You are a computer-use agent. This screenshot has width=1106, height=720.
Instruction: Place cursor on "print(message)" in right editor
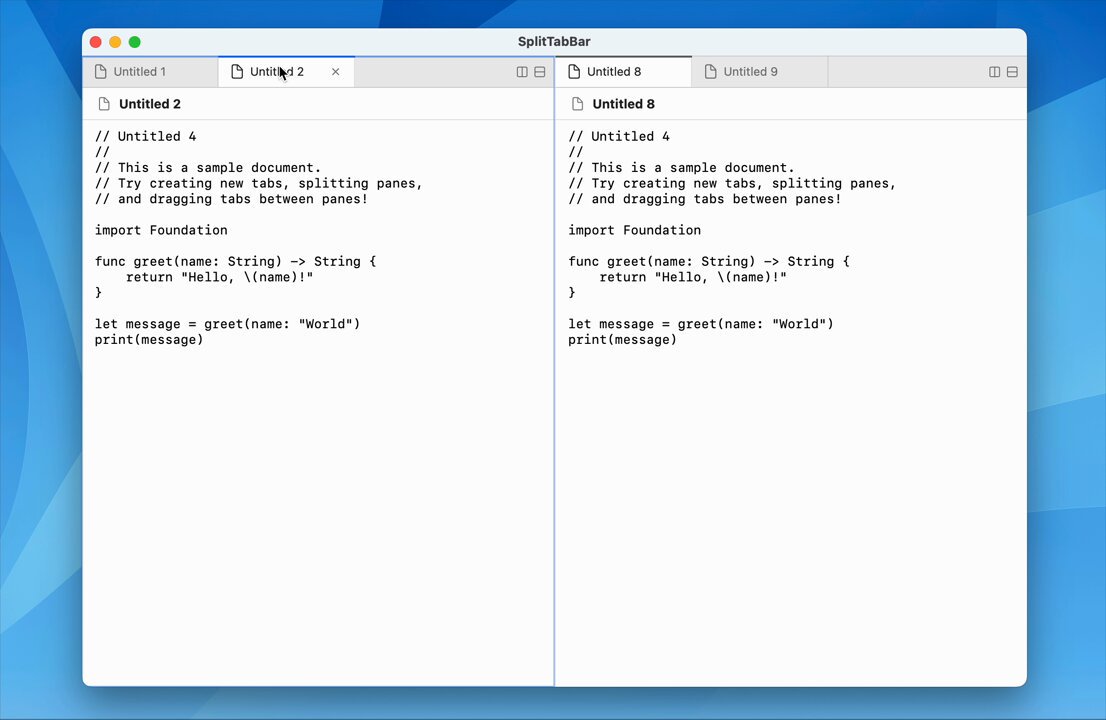pos(622,340)
